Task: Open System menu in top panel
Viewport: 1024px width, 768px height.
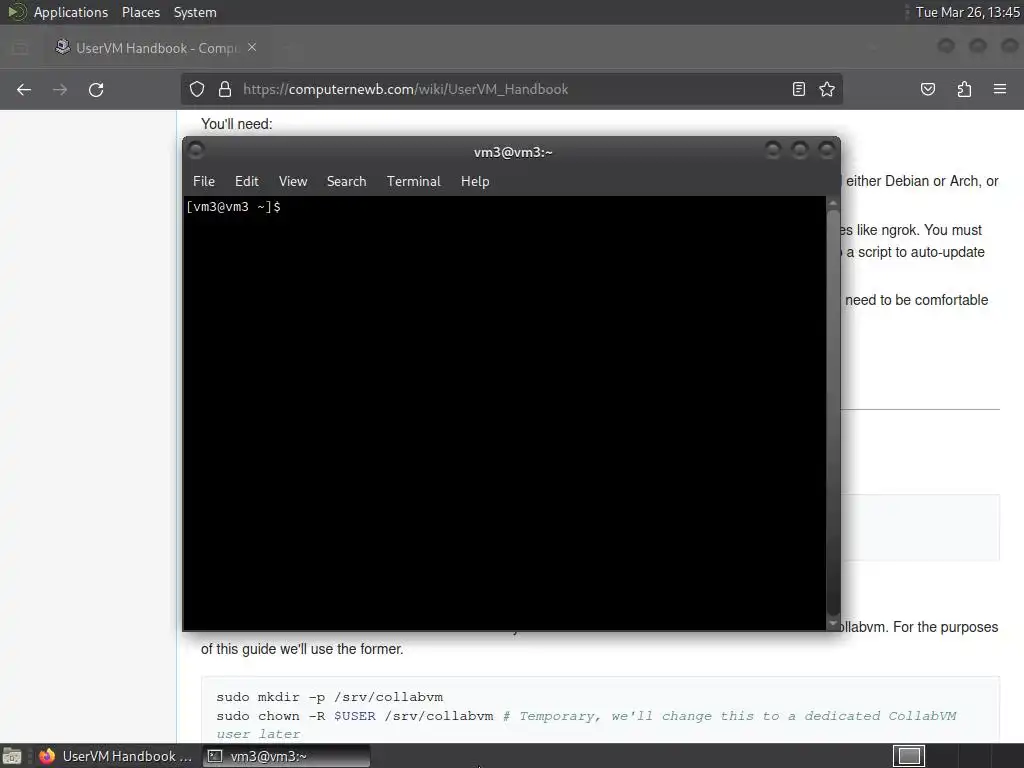Action: [195, 12]
